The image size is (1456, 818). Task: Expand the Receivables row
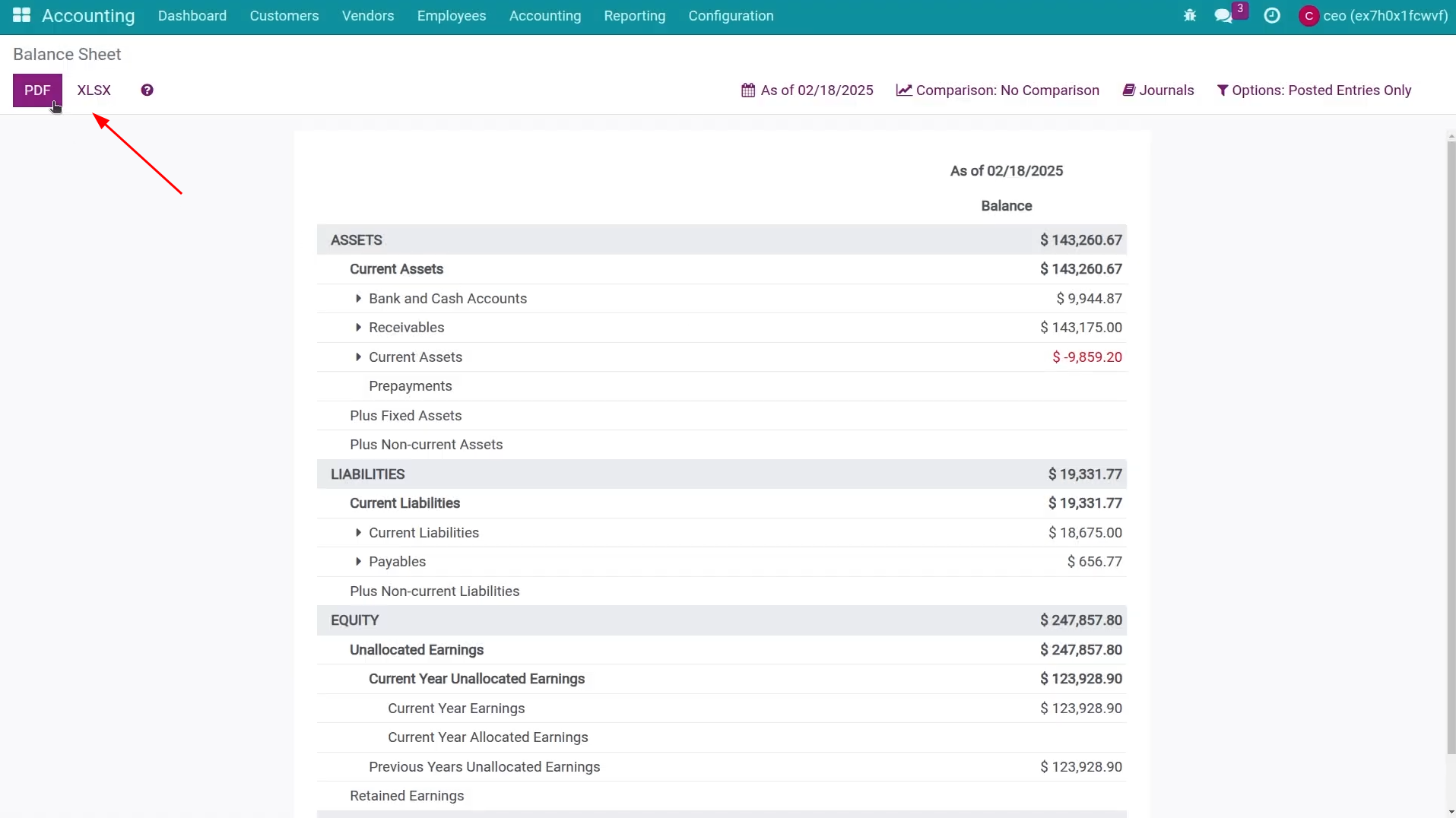point(358,328)
